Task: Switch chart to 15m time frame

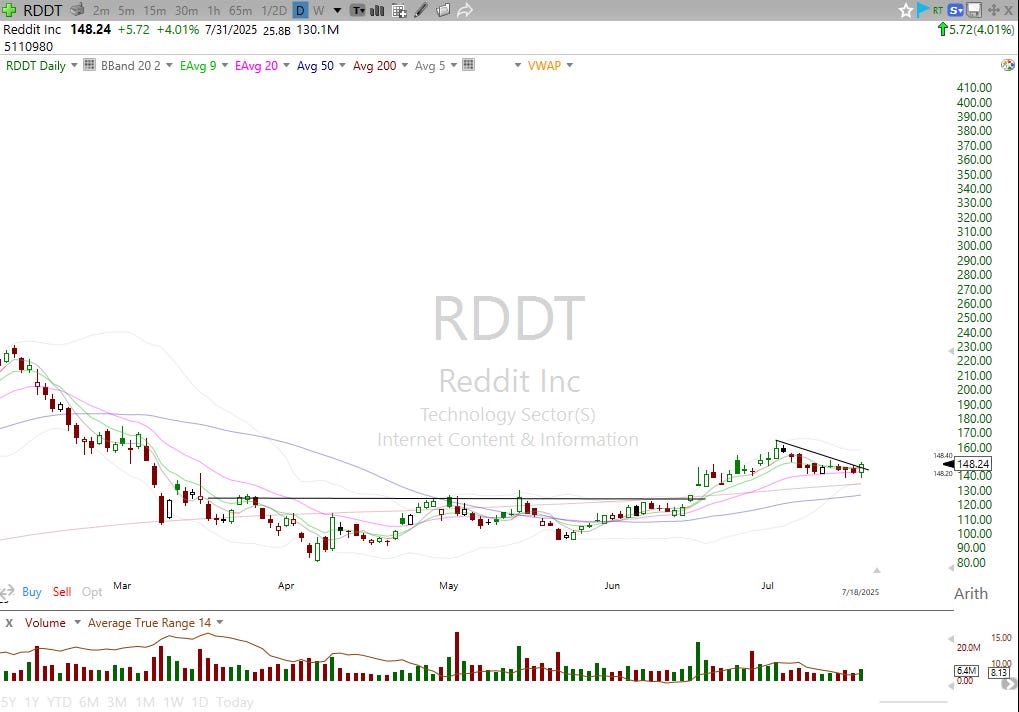Action: point(155,10)
